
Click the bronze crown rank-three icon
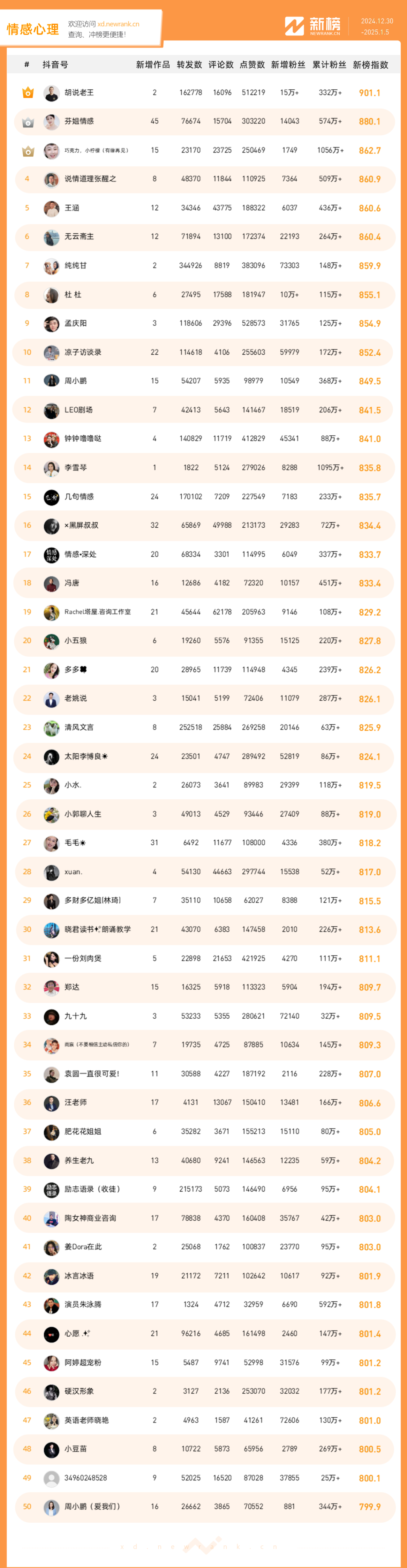click(28, 151)
